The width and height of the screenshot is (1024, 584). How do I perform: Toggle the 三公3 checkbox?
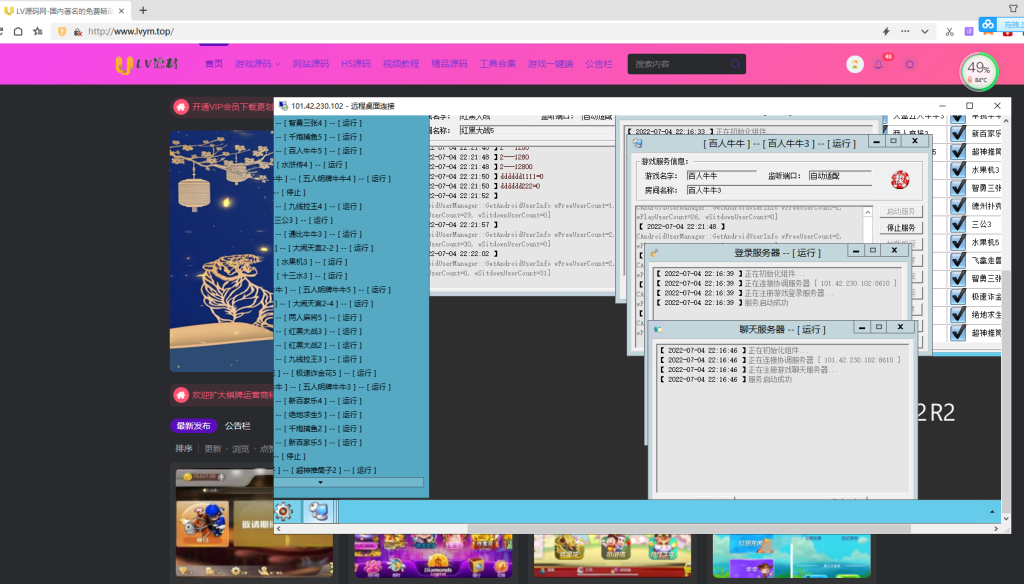[959, 224]
